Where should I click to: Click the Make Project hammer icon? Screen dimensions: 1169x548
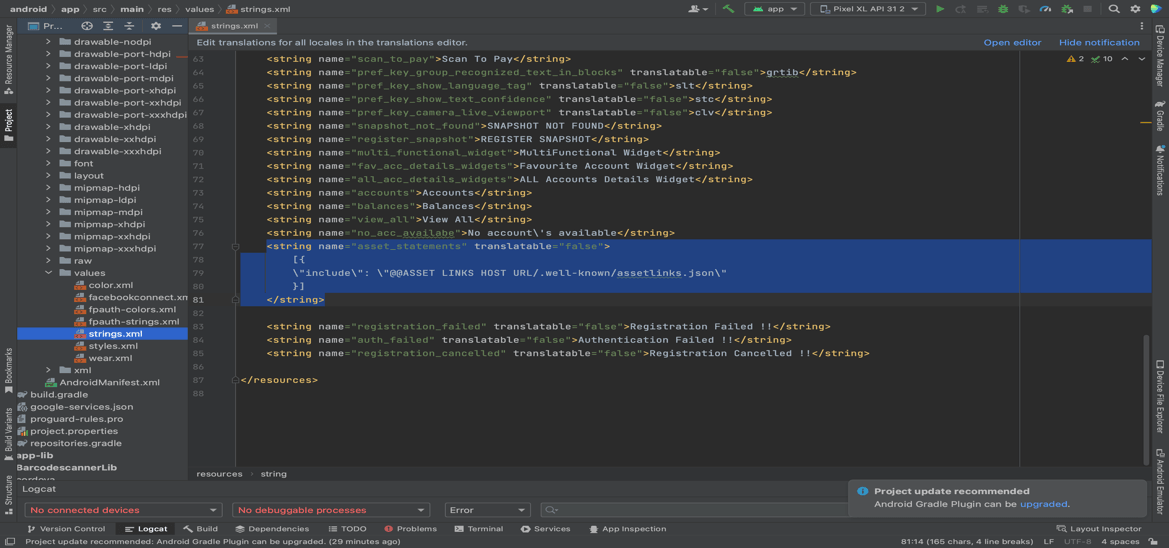728,9
